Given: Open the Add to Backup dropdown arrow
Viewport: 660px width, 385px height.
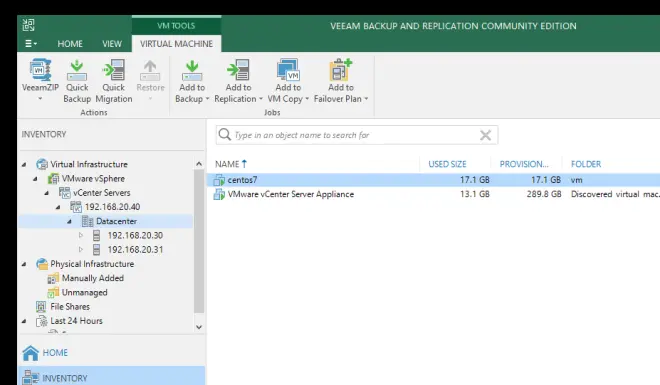Looking at the screenshot, I should coord(207,99).
